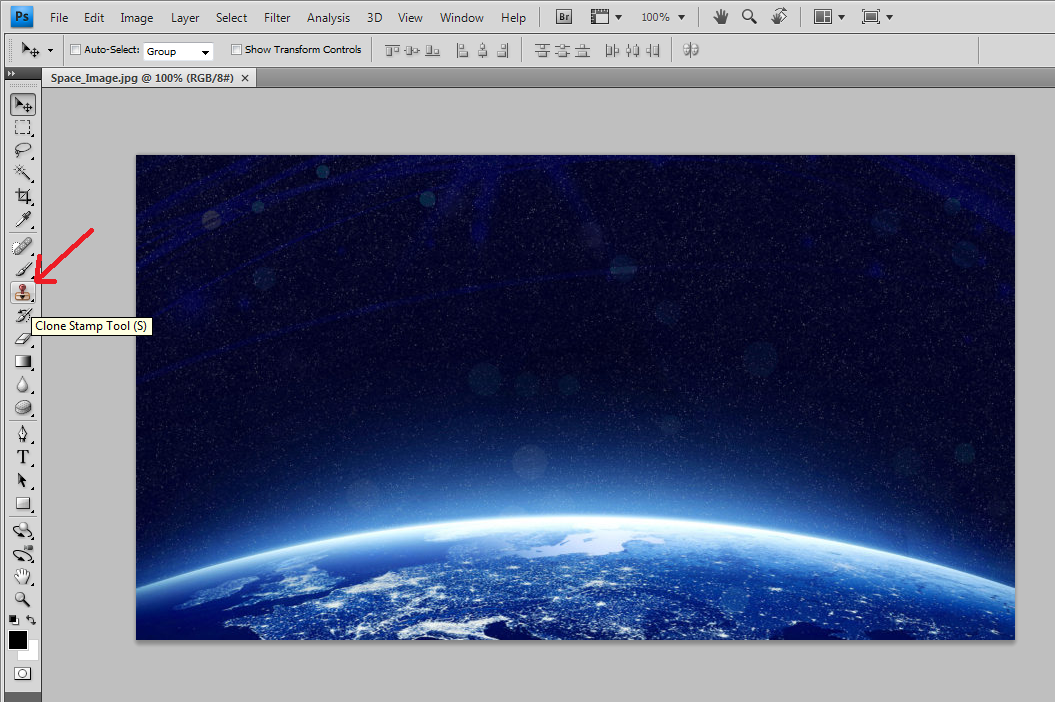Pick the Crop tool
Image resolution: width=1055 pixels, height=702 pixels.
[23, 196]
